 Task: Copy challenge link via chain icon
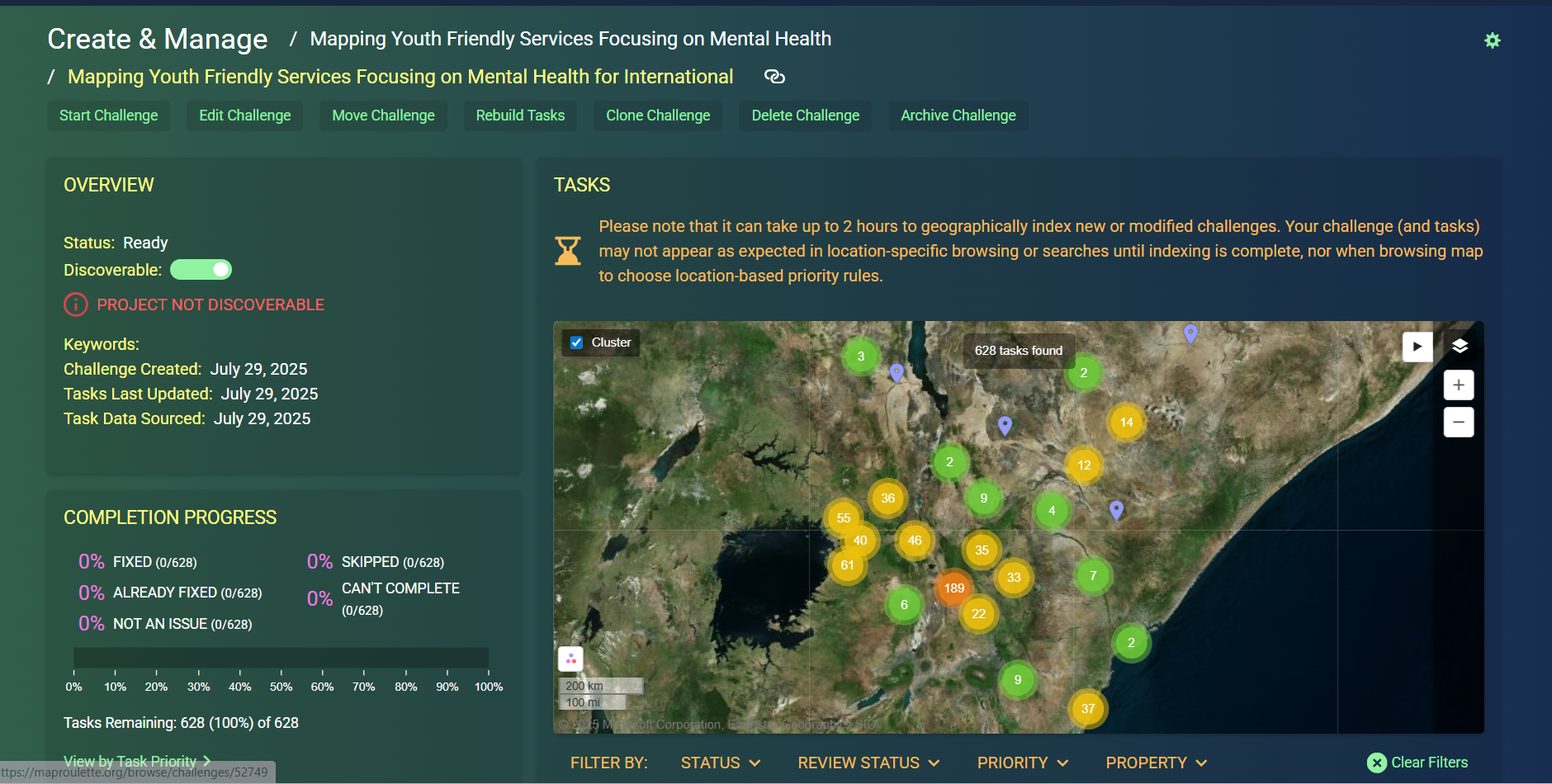click(x=774, y=77)
